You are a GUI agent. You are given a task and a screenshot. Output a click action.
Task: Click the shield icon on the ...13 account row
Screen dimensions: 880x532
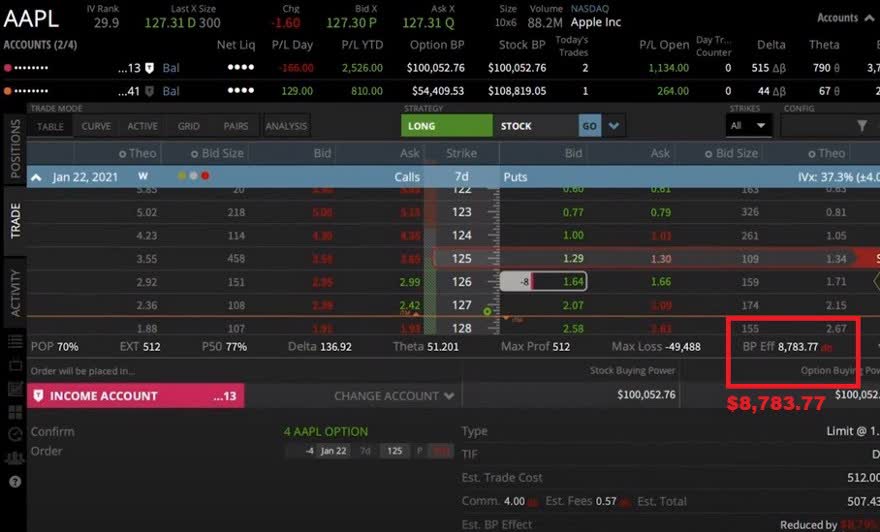tap(149, 68)
